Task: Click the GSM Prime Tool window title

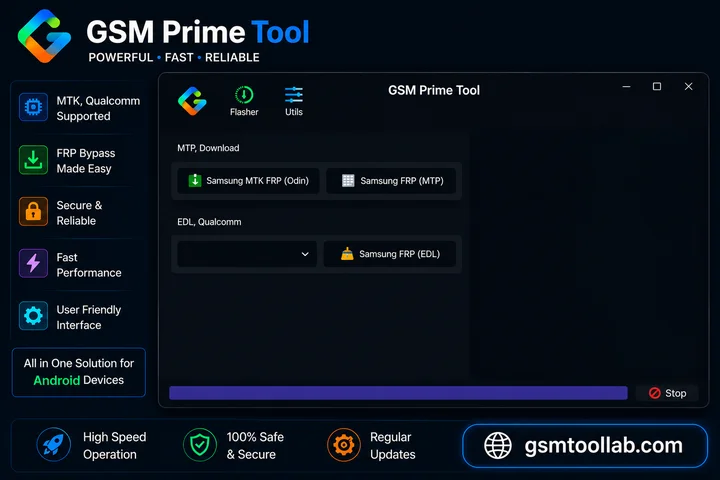Action: pos(434,90)
